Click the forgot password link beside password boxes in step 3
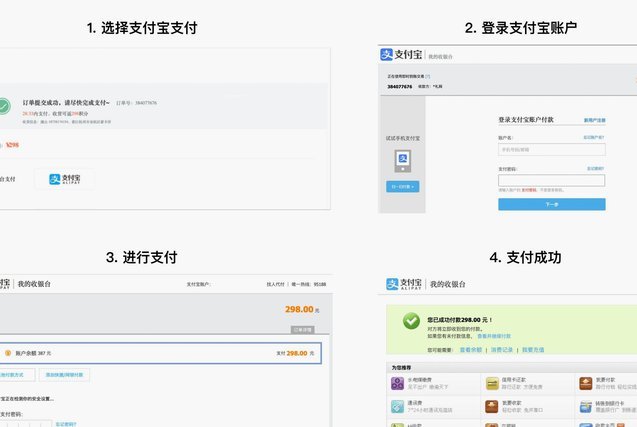Screen dimensions: 637x427 tap(66, 424)
